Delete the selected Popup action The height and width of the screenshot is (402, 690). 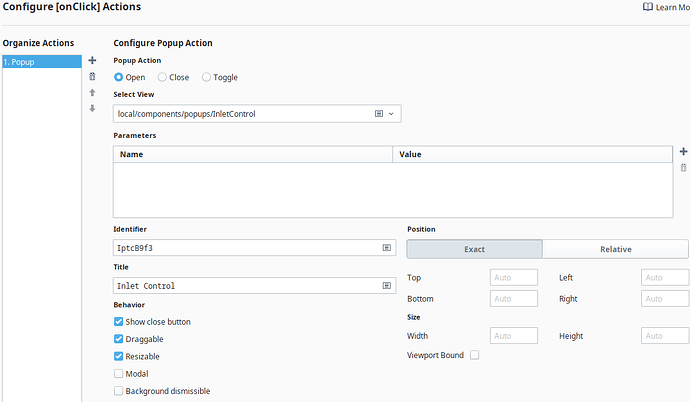click(x=92, y=76)
